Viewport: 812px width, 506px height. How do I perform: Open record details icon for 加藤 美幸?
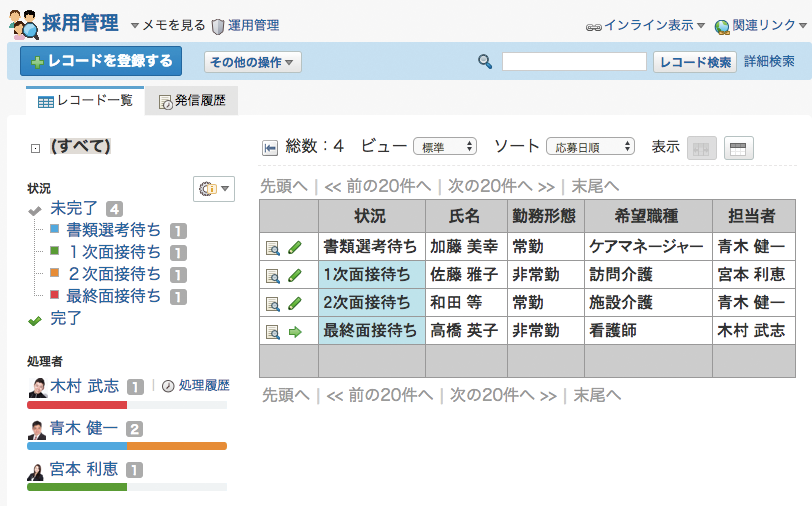[273, 248]
